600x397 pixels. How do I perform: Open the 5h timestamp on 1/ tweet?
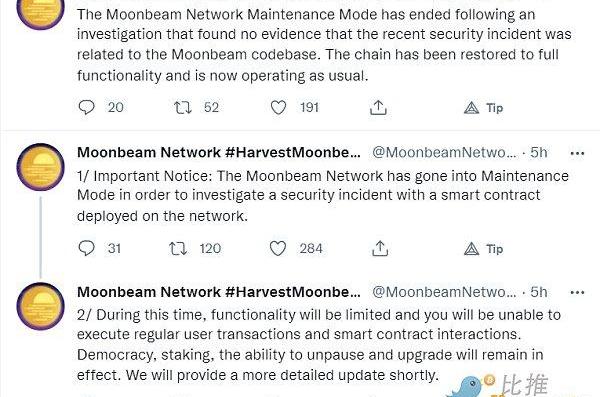click(x=538, y=152)
